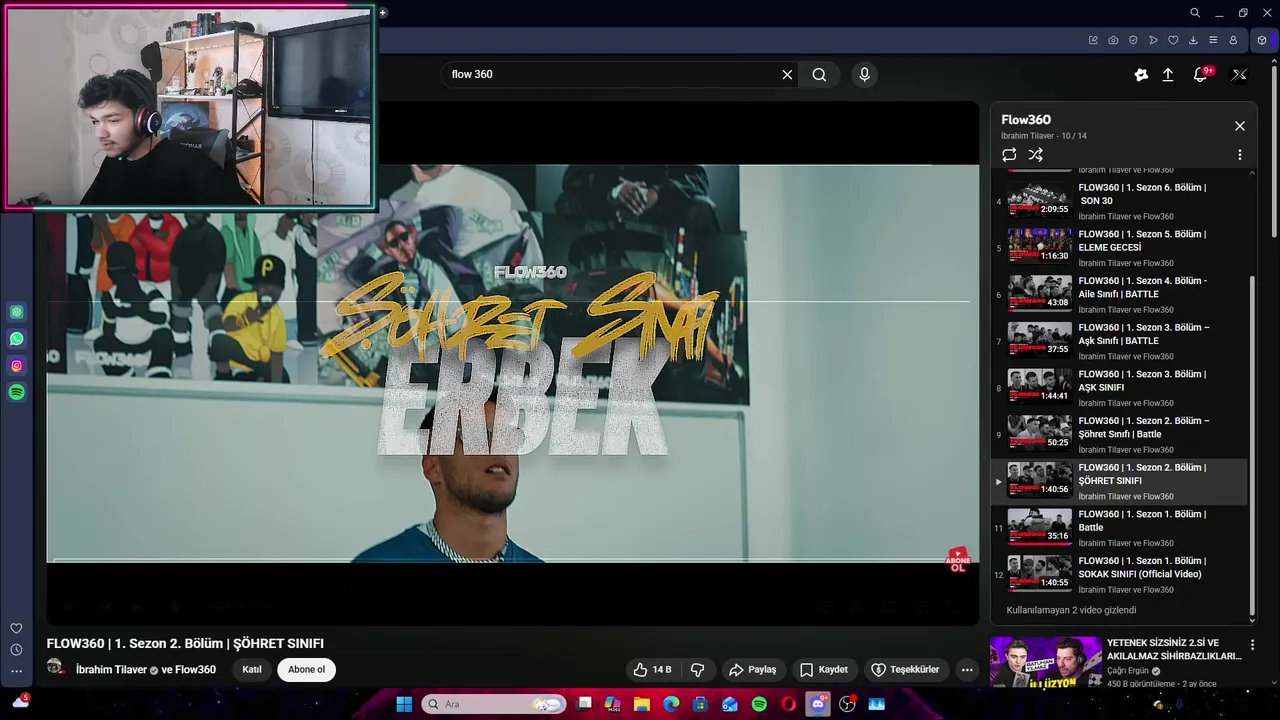Image resolution: width=1280 pixels, height=720 pixels.
Task: Click the edit note icon in address bar
Action: pos(1093,40)
